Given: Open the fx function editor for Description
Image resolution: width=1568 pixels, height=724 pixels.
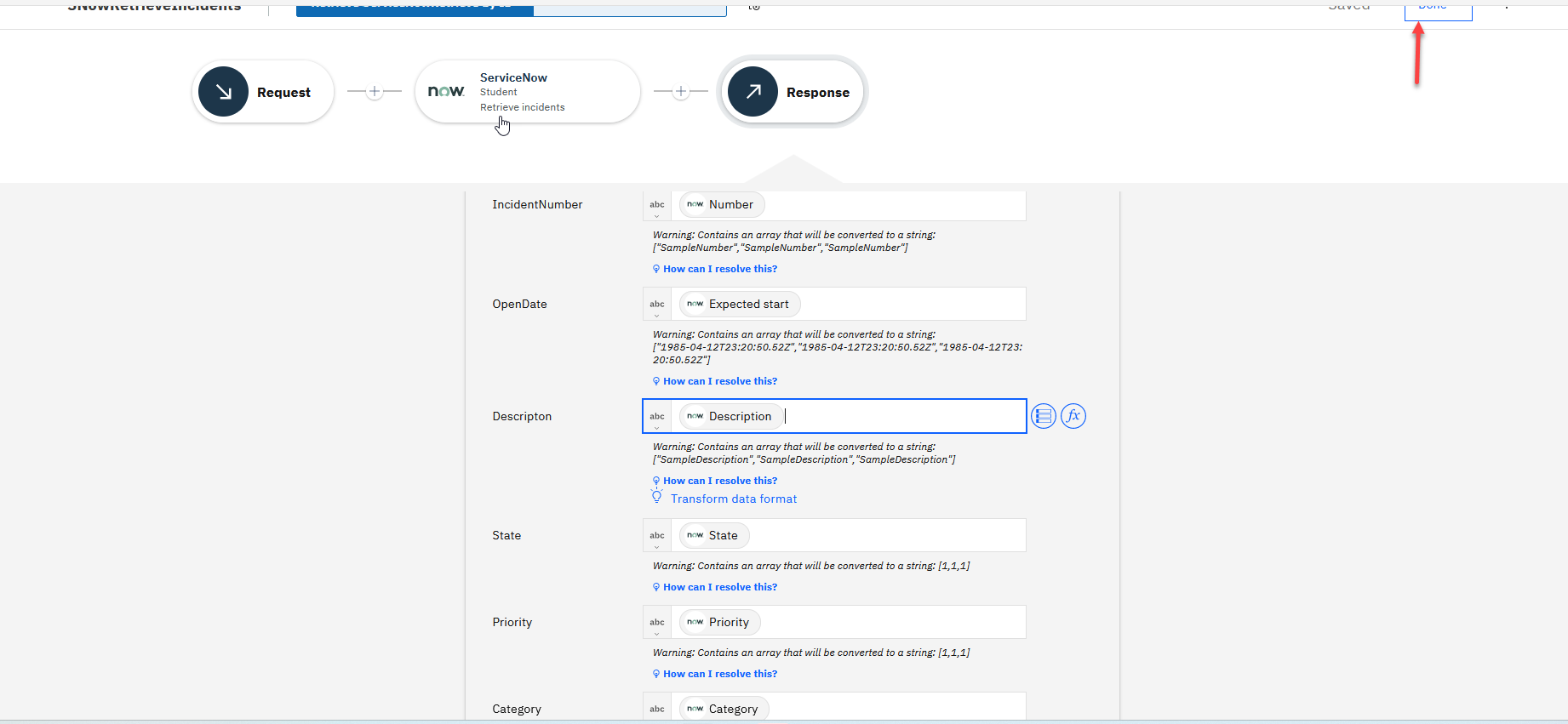Looking at the screenshot, I should [x=1073, y=416].
